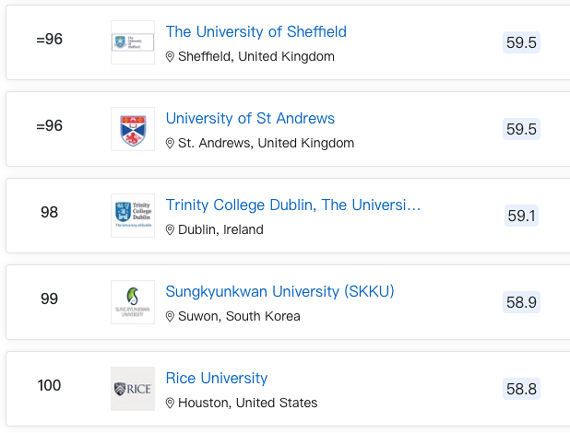Click location pin beside Sheffield, United Kingdom
Image resolution: width=570 pixels, height=433 pixels.
point(170,57)
